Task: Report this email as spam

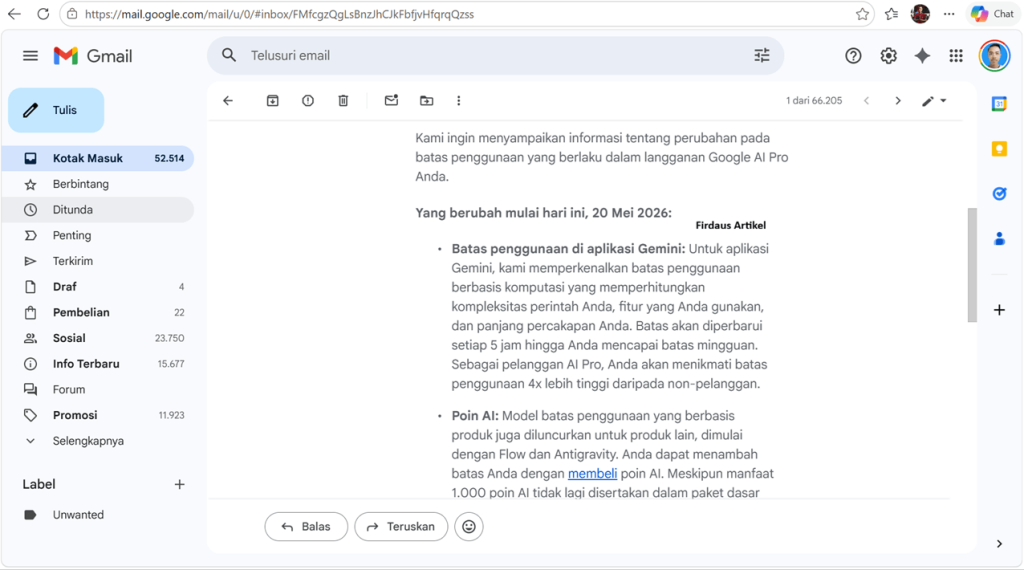Action: (x=308, y=101)
